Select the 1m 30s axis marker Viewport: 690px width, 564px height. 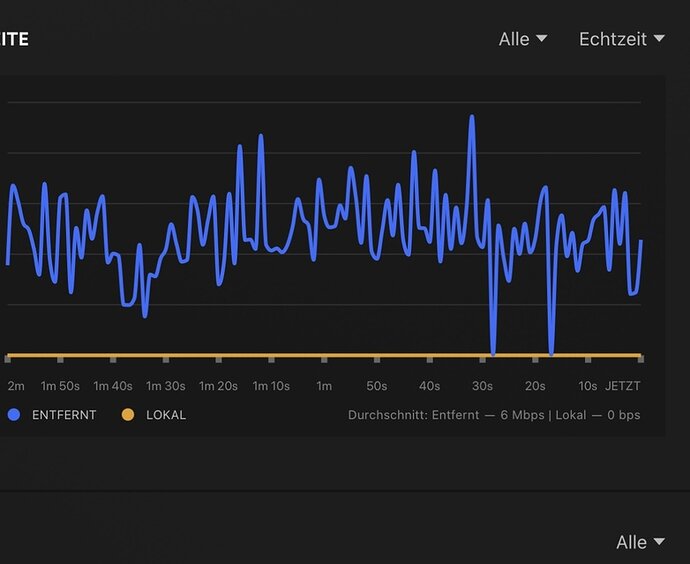coord(165,386)
